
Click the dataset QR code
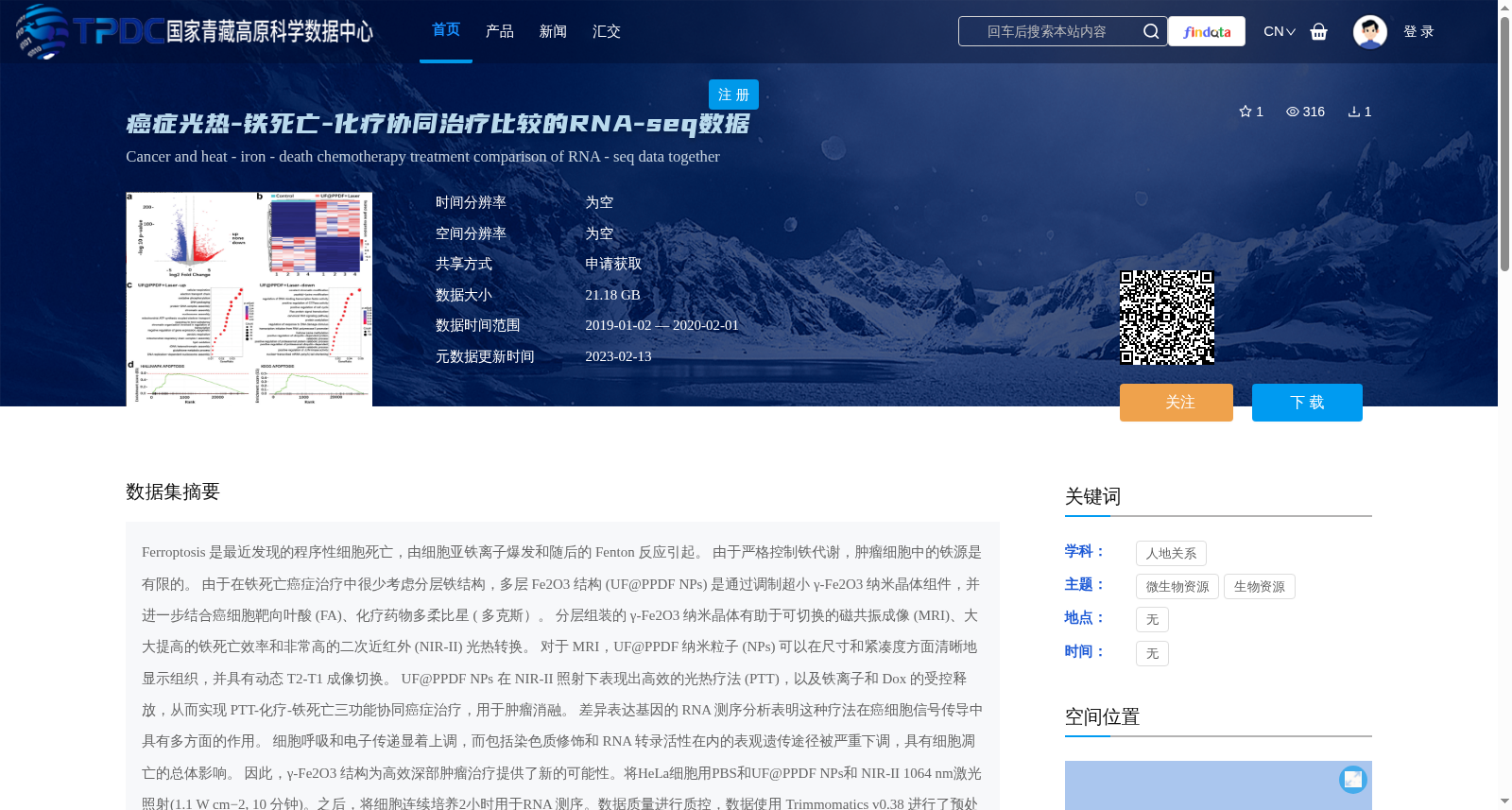[x=1167, y=318]
